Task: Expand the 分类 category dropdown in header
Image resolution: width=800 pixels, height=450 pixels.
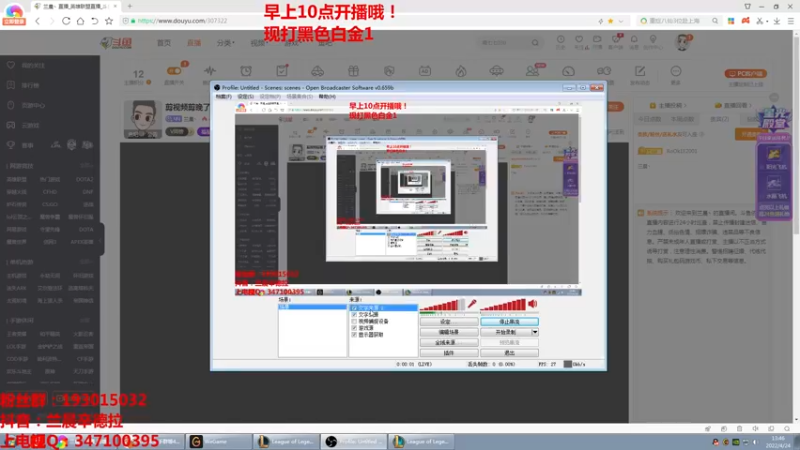Action: (225, 43)
